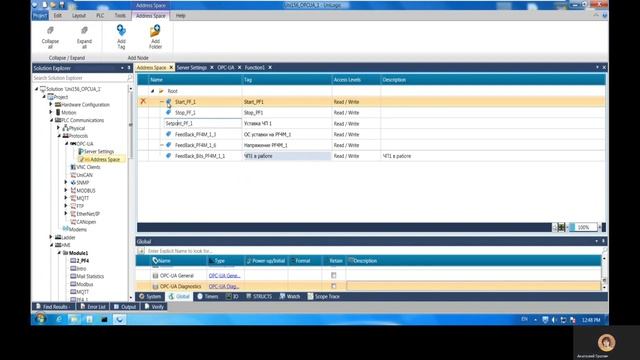Switch to the STRUCTS bottom tab

(x=259, y=296)
